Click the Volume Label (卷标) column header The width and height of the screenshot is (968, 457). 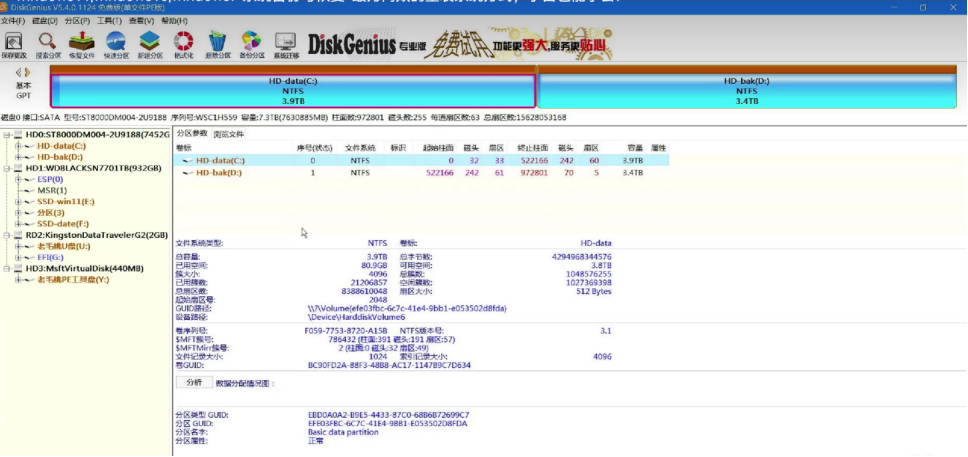pyautogui.click(x=183, y=148)
